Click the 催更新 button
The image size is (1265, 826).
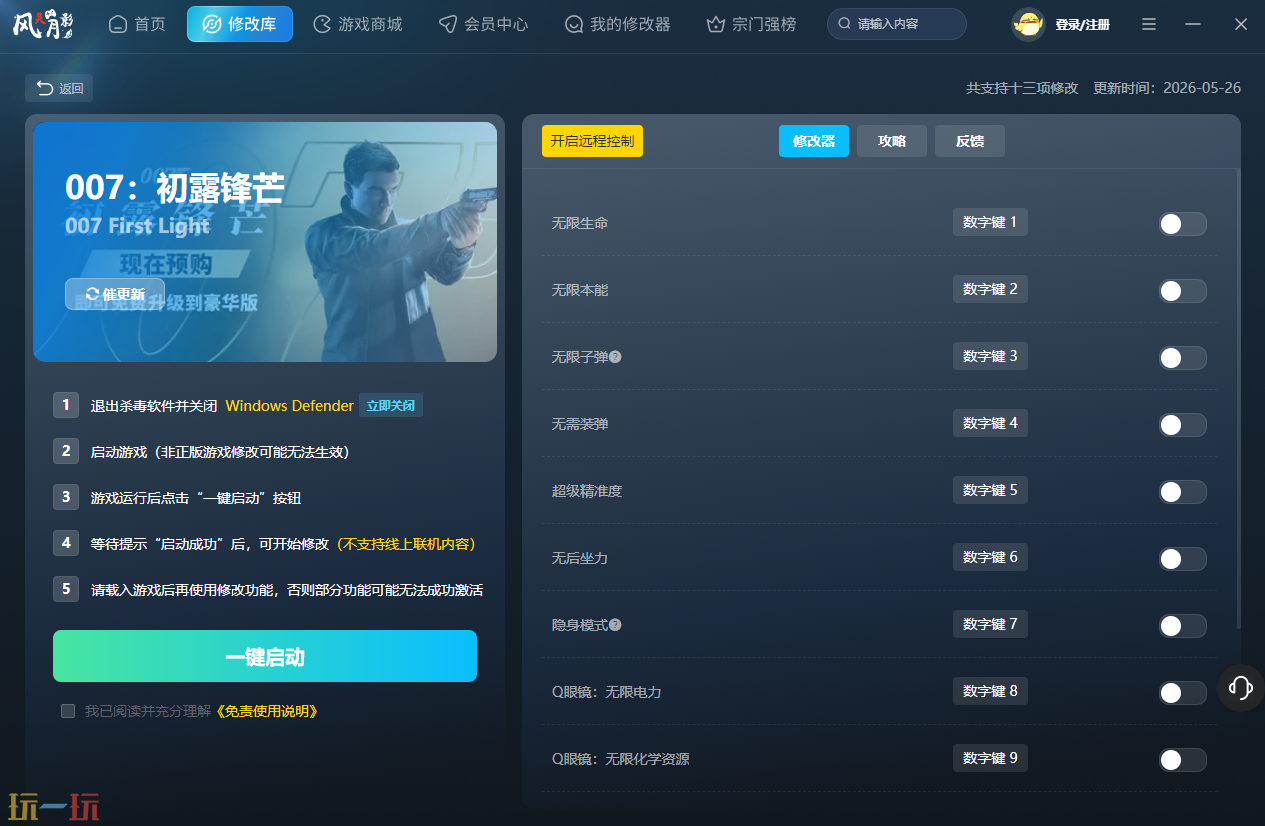[115, 294]
